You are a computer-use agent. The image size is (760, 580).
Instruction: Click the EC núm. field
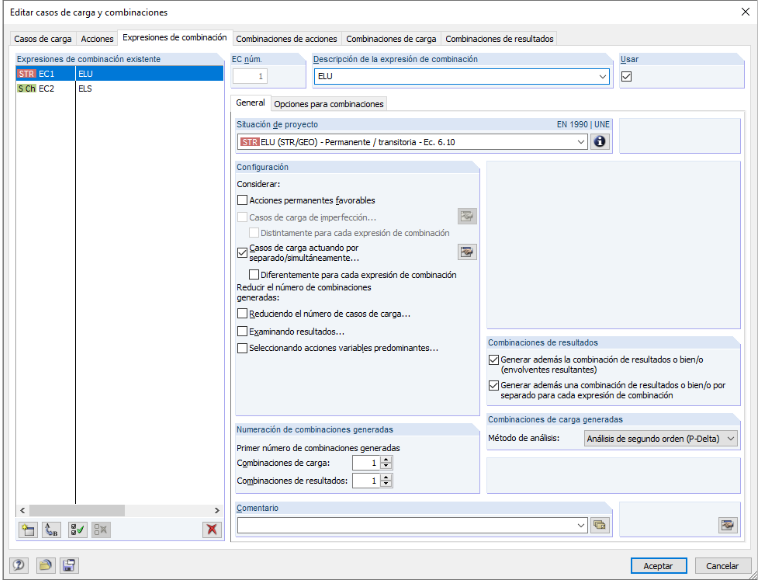250,76
